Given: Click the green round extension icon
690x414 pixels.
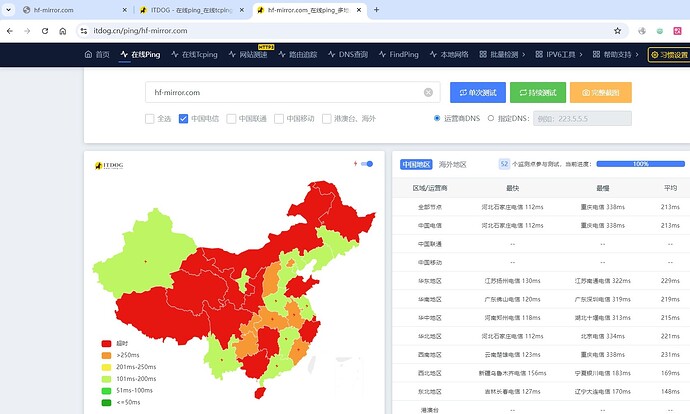Looking at the screenshot, I should [660, 31].
